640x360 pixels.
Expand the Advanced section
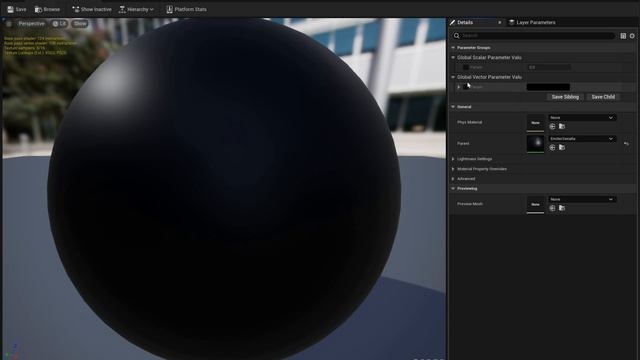[453, 179]
